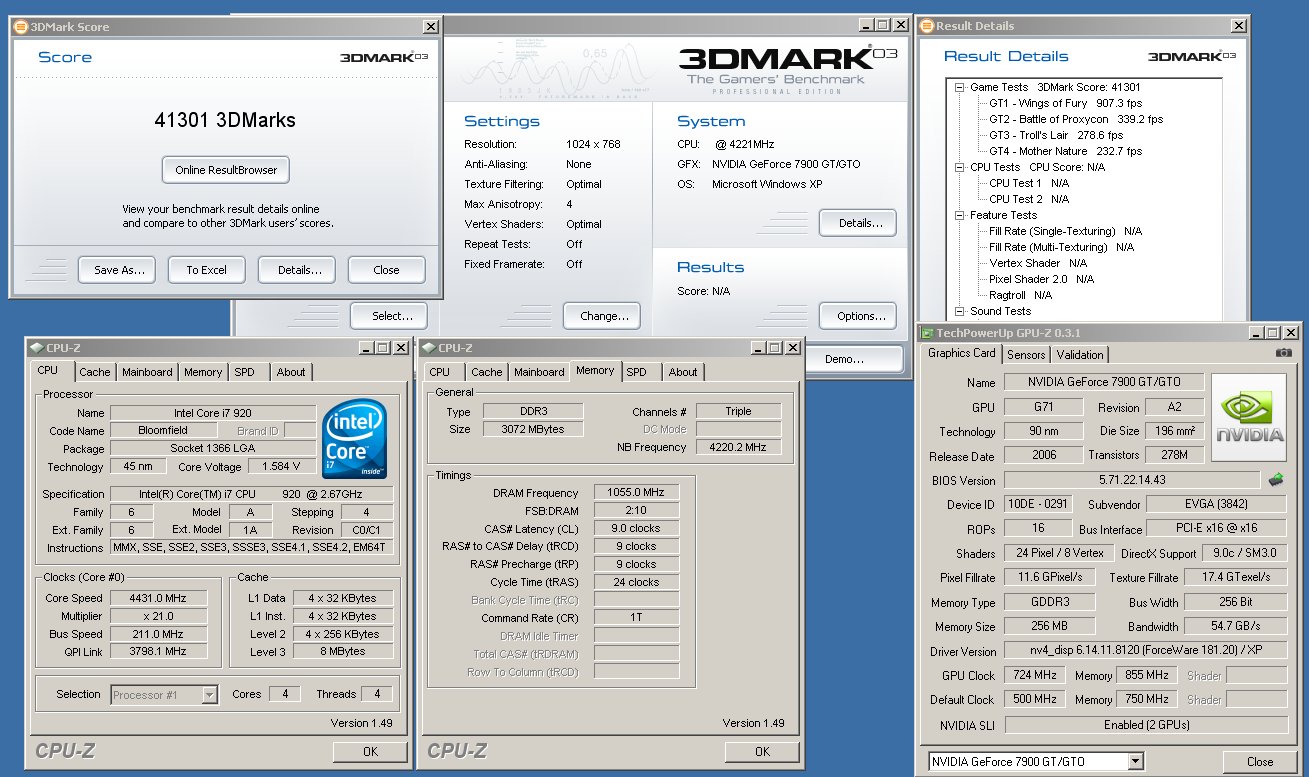Click the CPU Name field Intel Core i7 920
The height and width of the screenshot is (777, 1309).
pyautogui.click(x=212, y=413)
